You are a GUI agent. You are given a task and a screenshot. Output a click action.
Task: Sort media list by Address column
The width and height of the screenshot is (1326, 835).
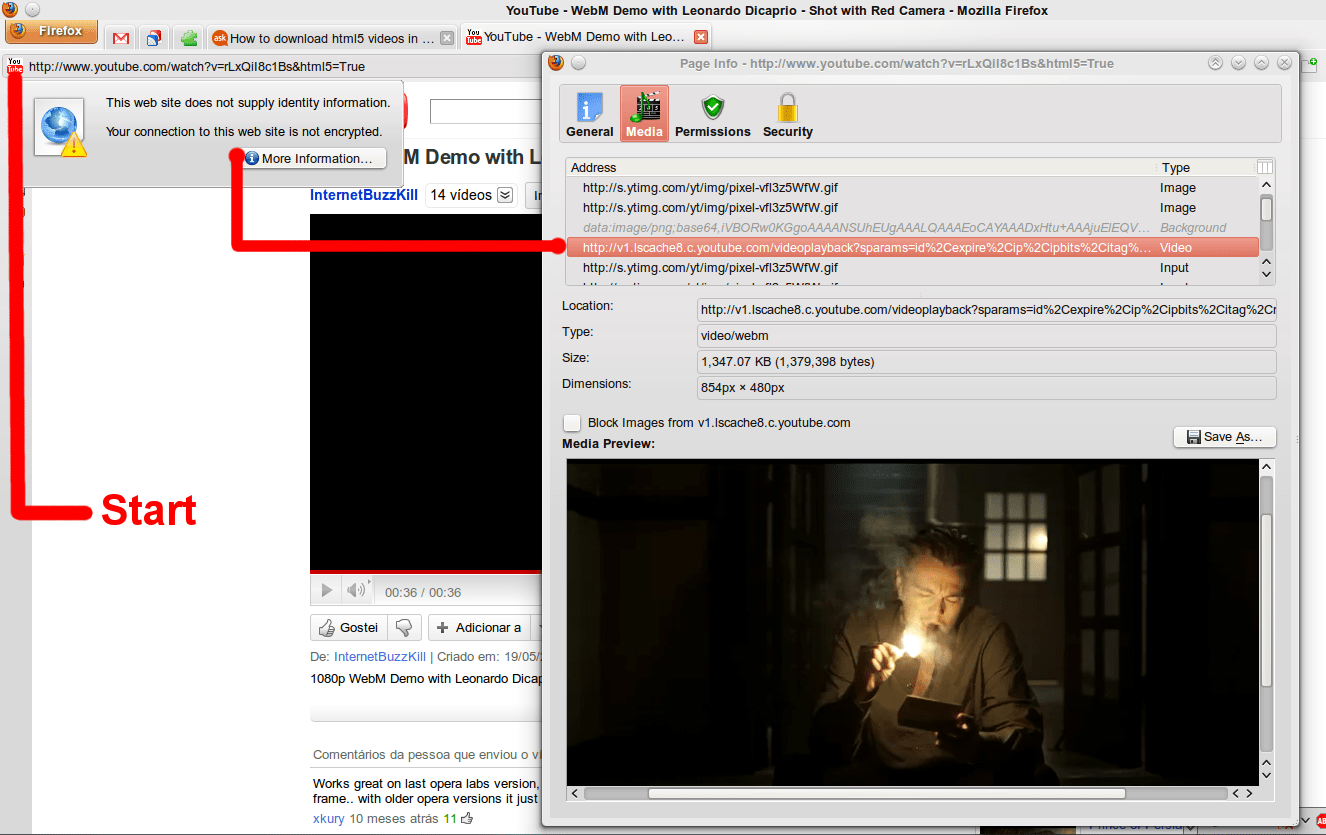pos(861,168)
